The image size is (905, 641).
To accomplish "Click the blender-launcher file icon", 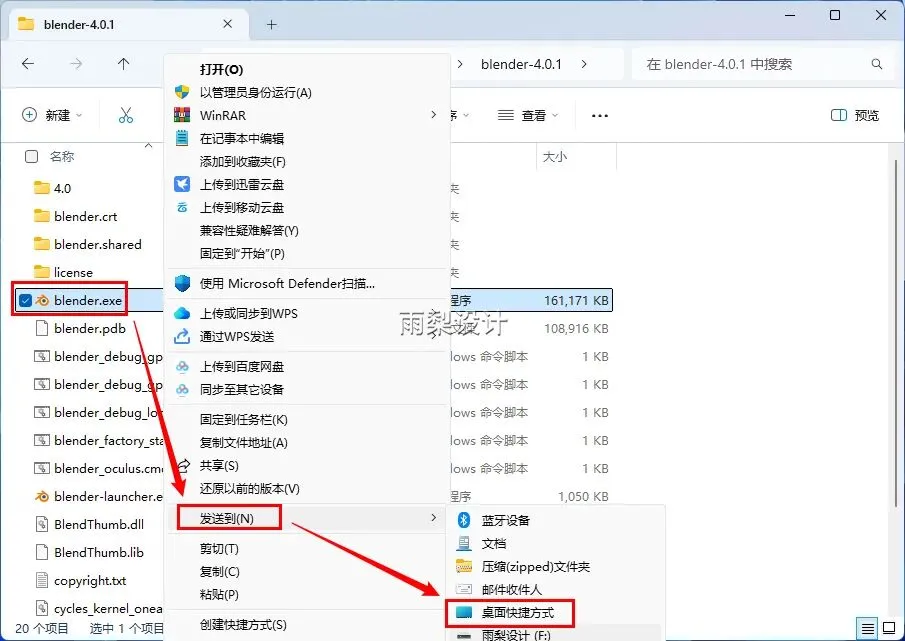I will (42, 496).
